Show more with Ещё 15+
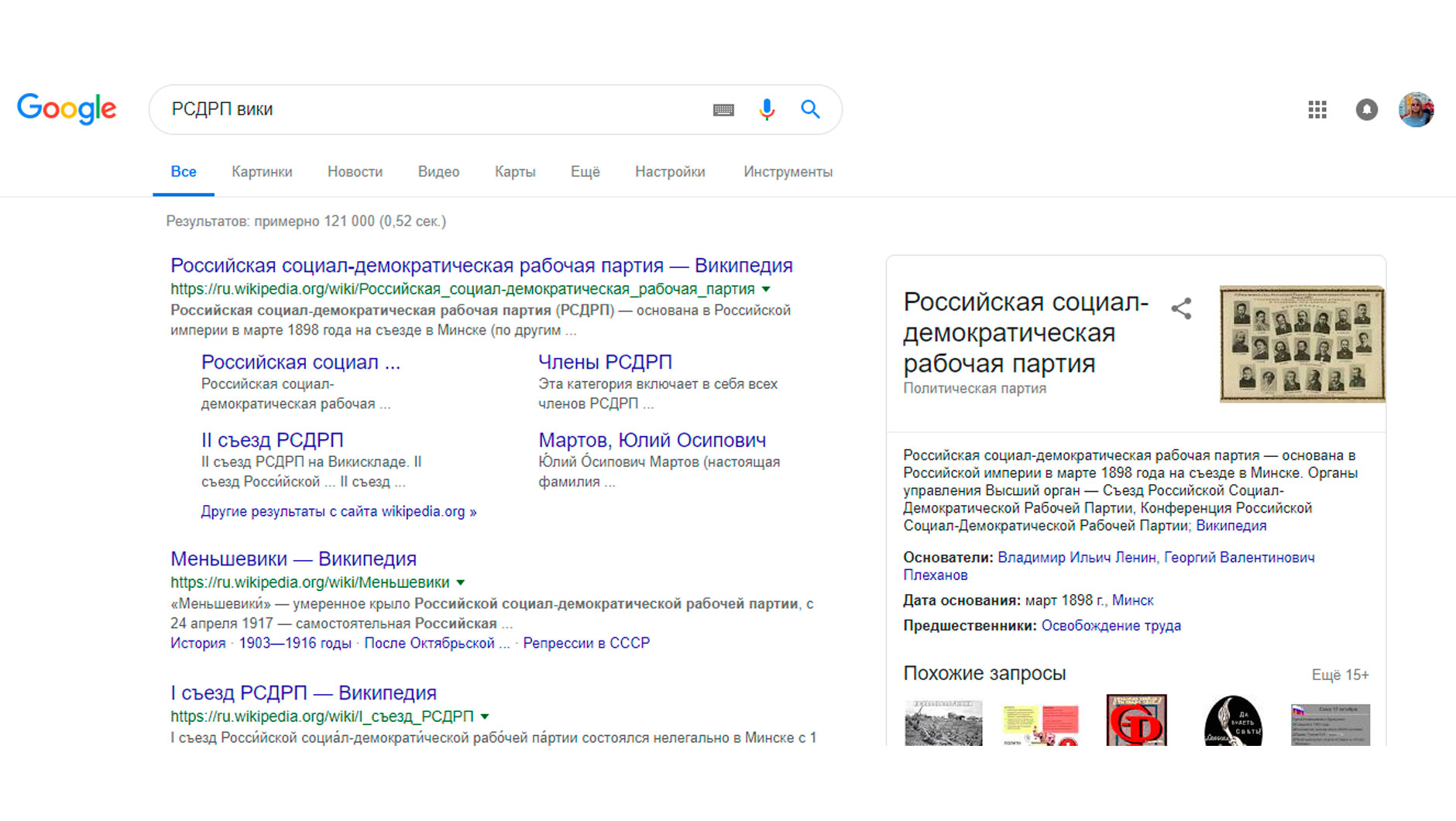Viewport: 1456px width, 821px height. [1340, 675]
